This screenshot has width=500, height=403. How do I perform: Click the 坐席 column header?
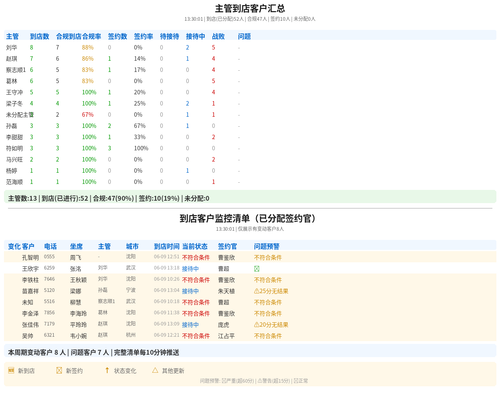(x=76, y=246)
